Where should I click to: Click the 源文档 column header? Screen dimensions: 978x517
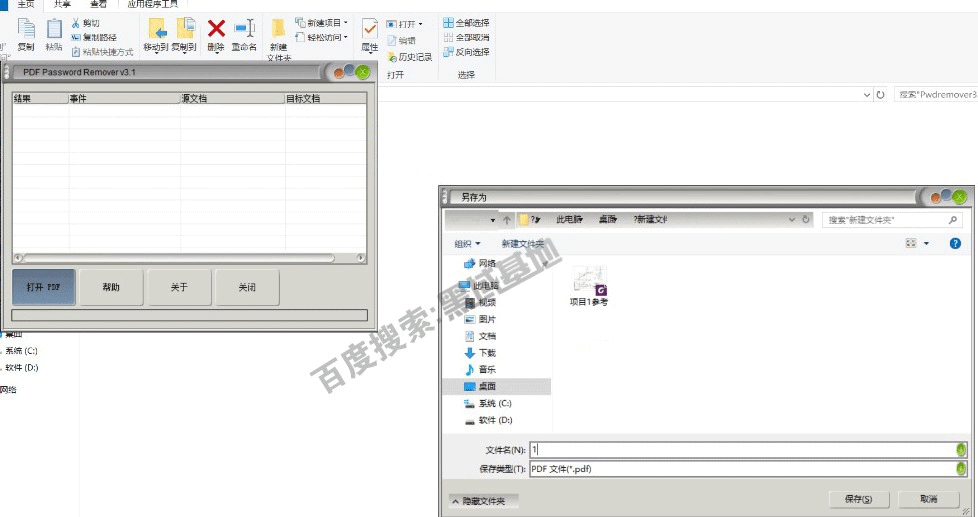click(233, 99)
